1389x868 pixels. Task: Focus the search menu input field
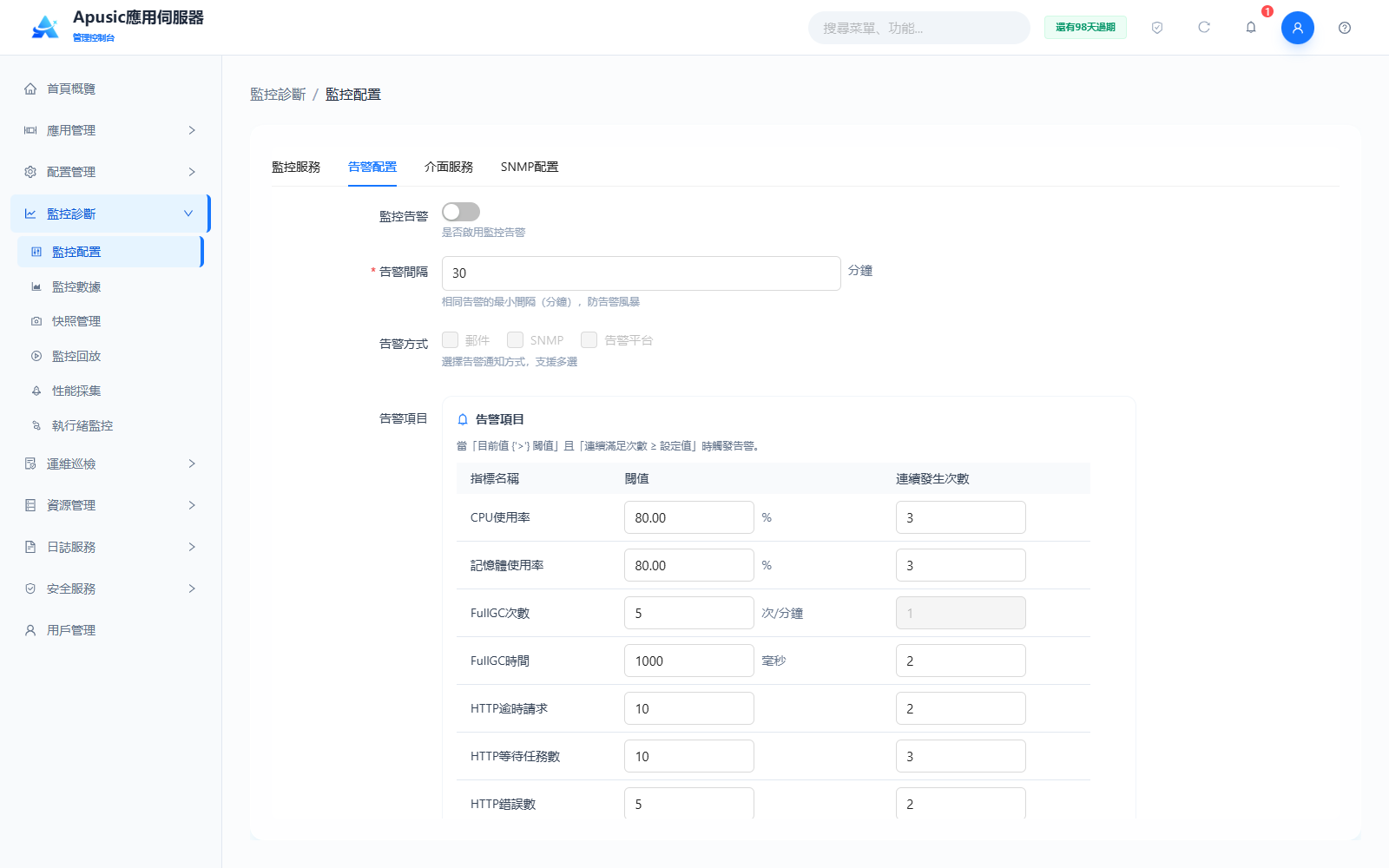pyautogui.click(x=919, y=28)
